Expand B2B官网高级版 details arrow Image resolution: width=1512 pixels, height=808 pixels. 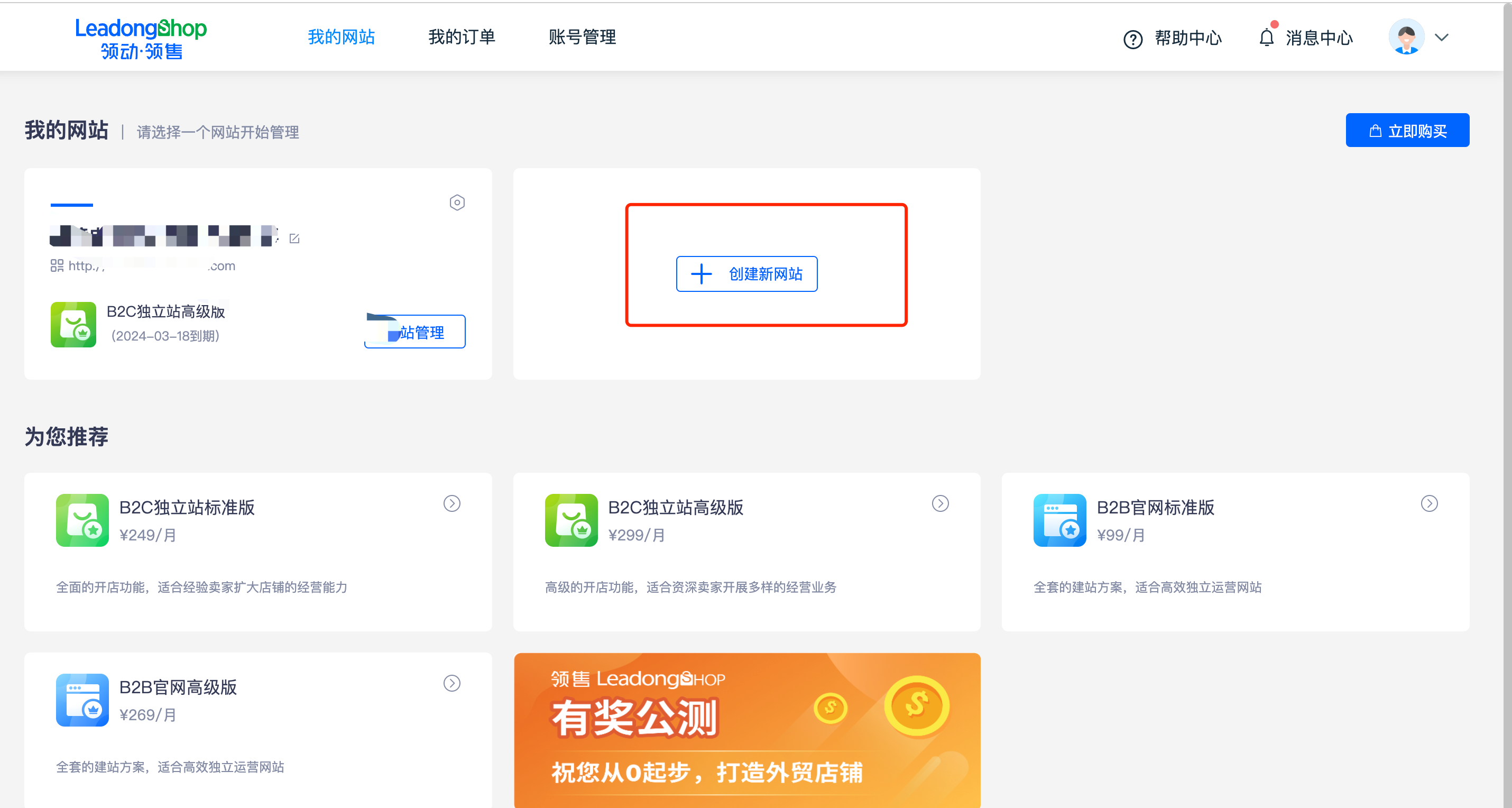point(451,683)
